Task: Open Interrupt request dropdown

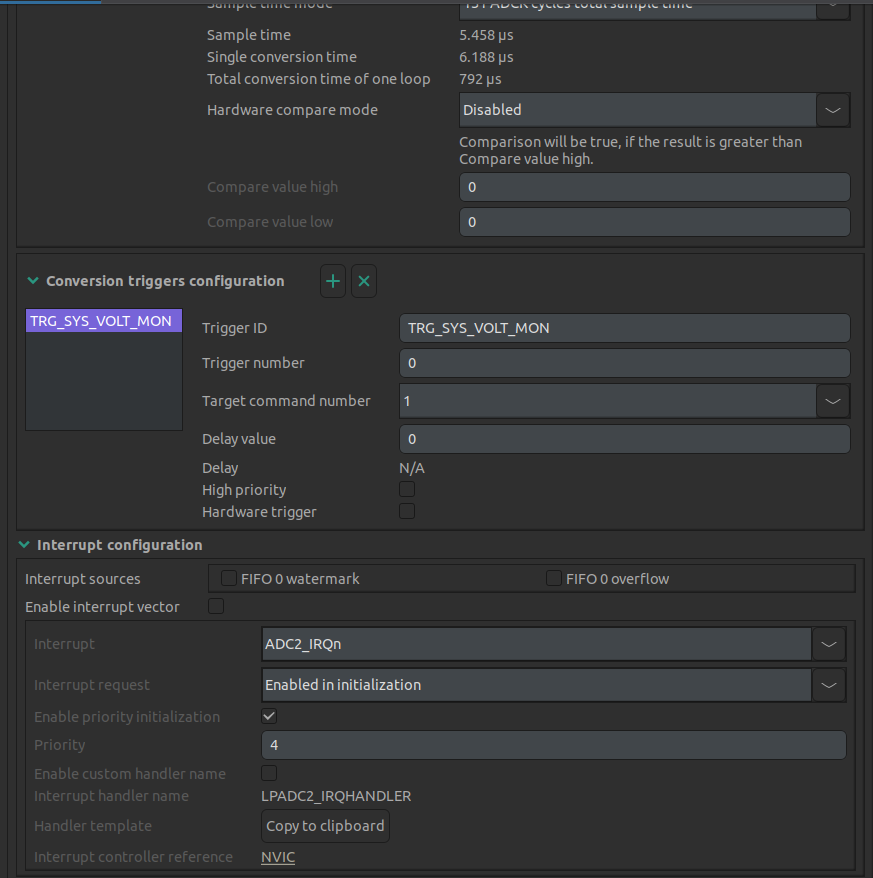Action: point(829,685)
